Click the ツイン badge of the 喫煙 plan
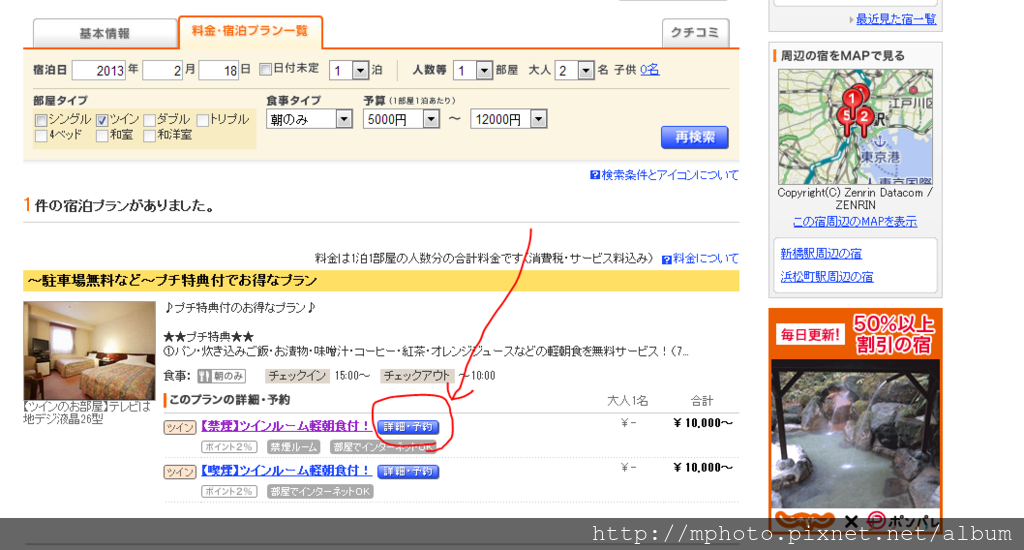The width and height of the screenshot is (1024, 550). (180, 472)
